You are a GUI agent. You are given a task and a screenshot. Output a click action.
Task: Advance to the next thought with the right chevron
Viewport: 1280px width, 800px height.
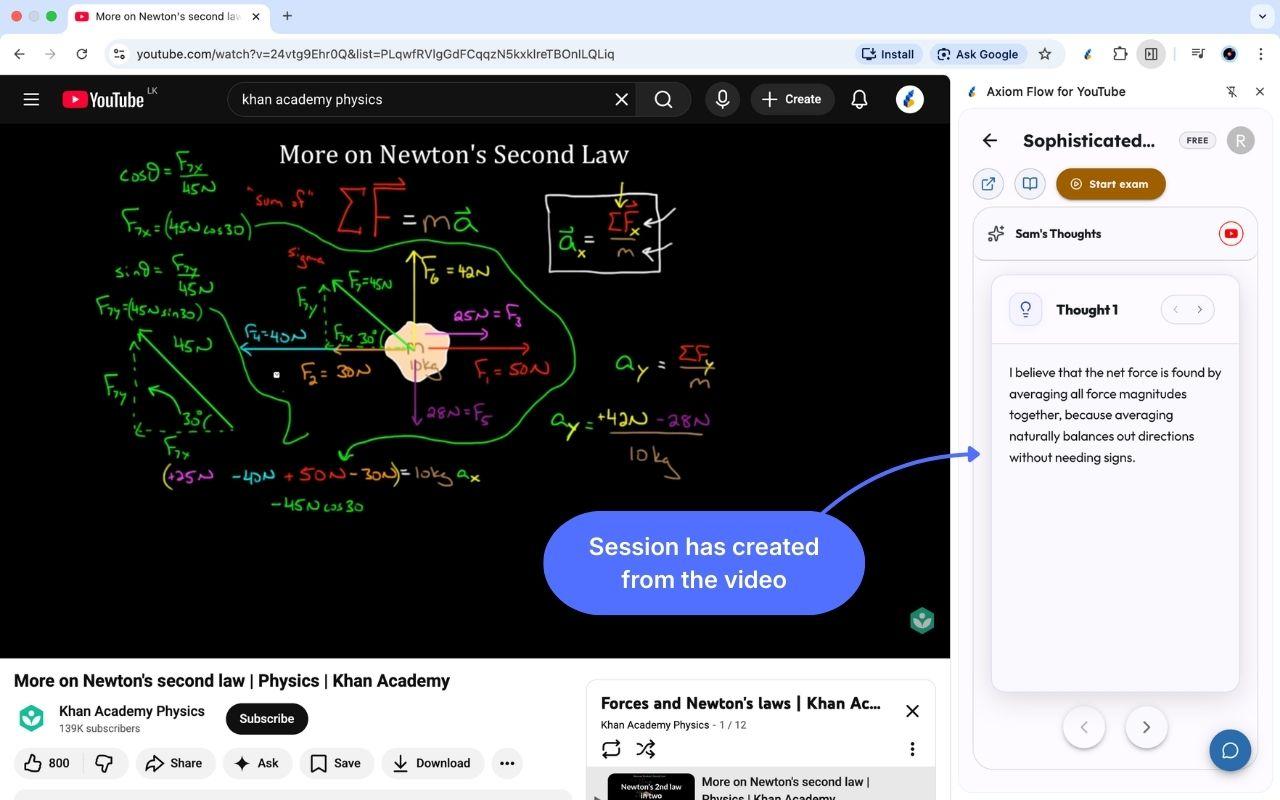pos(1200,309)
